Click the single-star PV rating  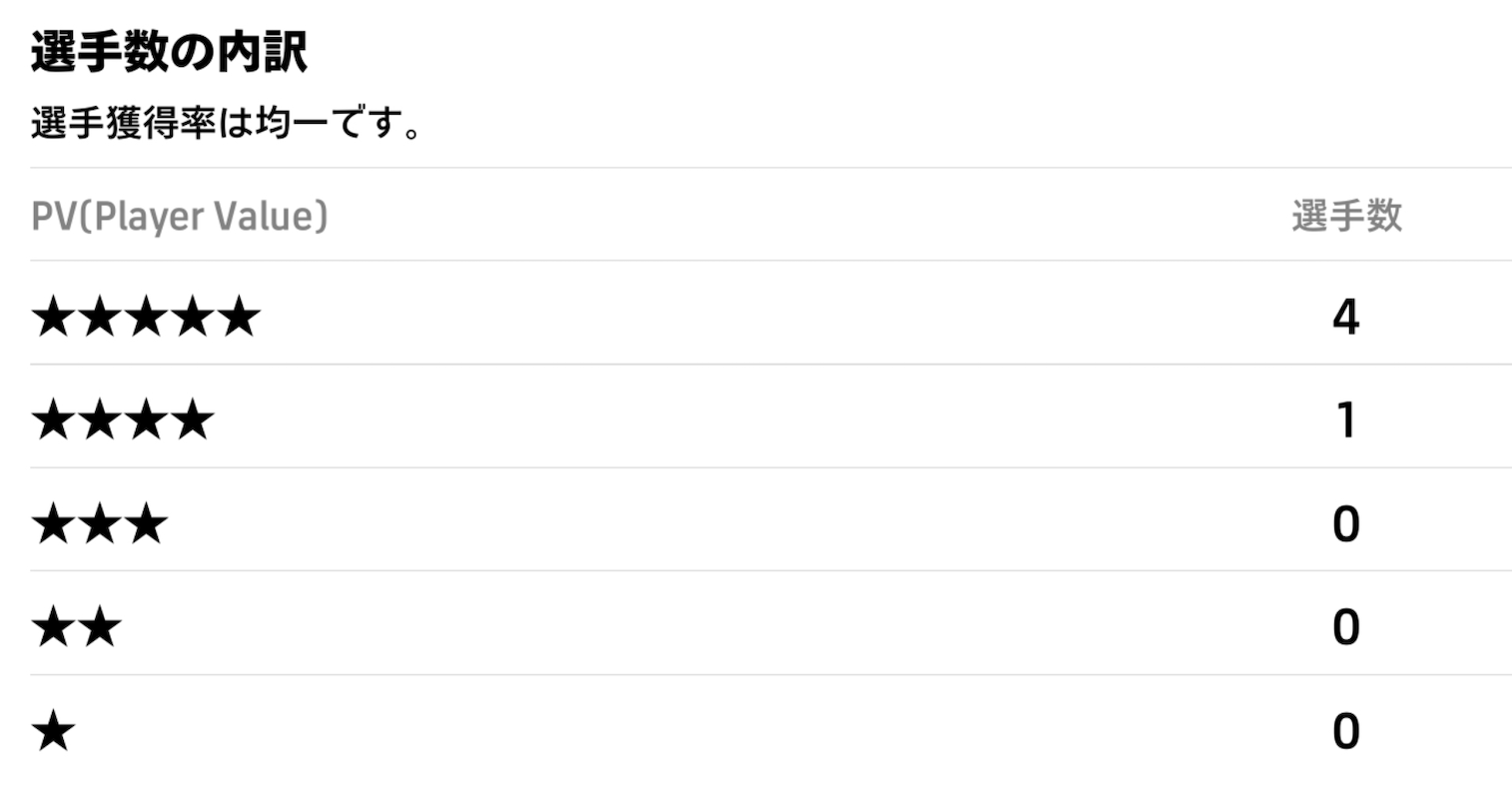click(x=54, y=732)
